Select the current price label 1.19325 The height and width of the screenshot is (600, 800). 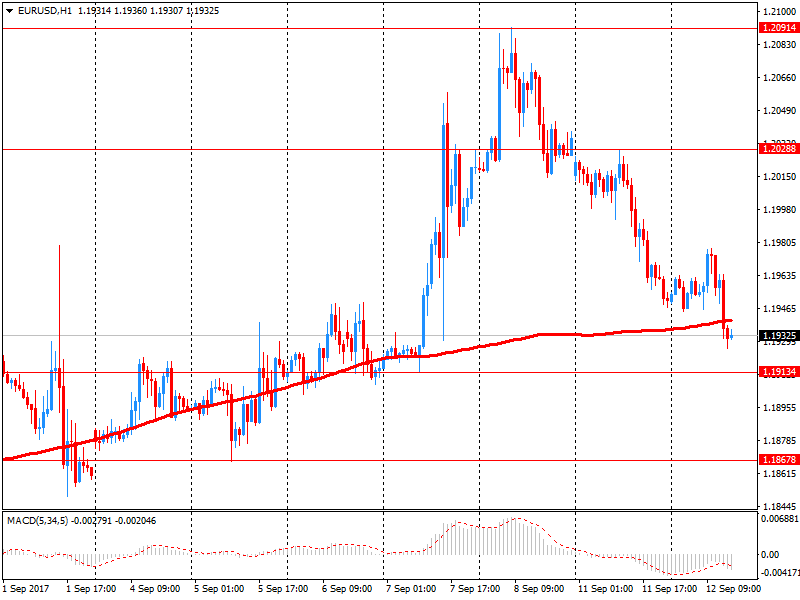click(779, 335)
